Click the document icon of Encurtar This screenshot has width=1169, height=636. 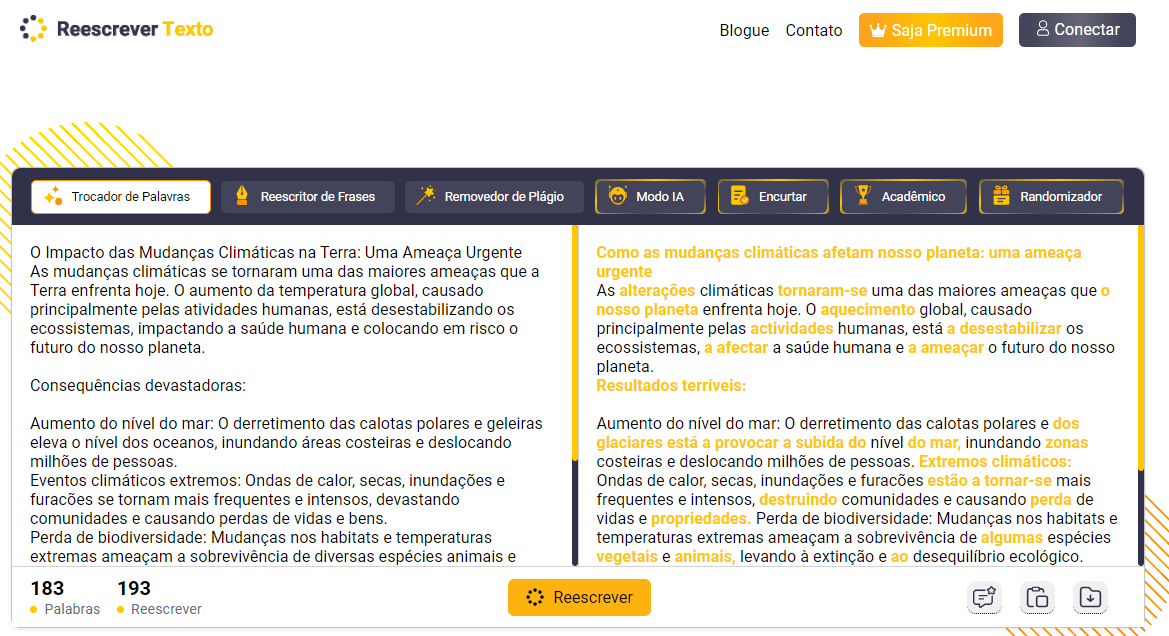tap(740, 196)
